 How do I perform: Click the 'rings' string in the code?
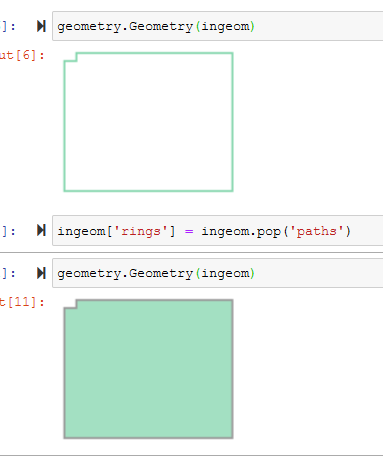click(140, 231)
